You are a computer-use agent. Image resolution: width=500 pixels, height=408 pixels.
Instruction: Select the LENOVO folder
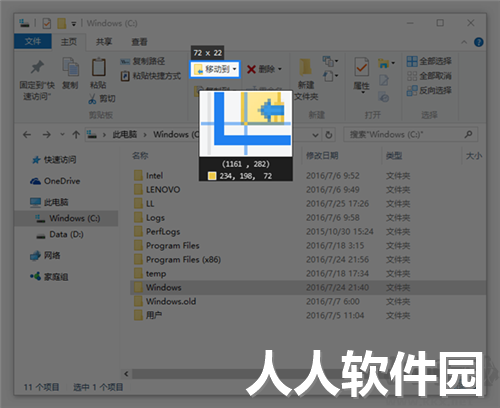tap(163, 190)
